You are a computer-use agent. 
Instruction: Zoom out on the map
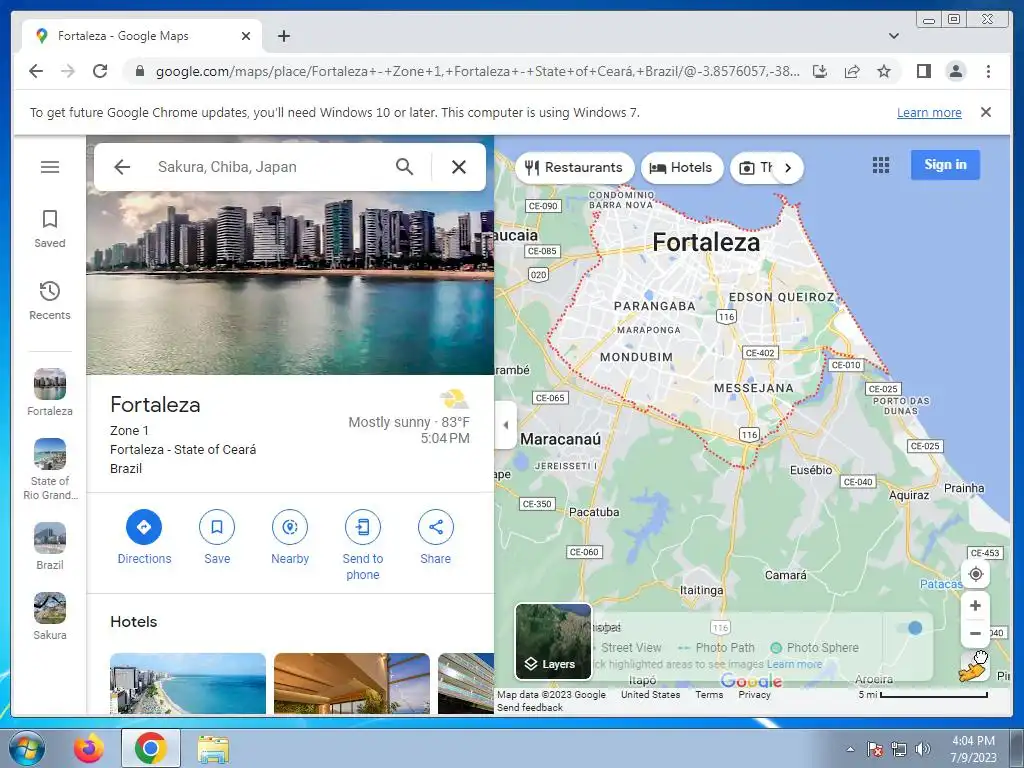[975, 633]
